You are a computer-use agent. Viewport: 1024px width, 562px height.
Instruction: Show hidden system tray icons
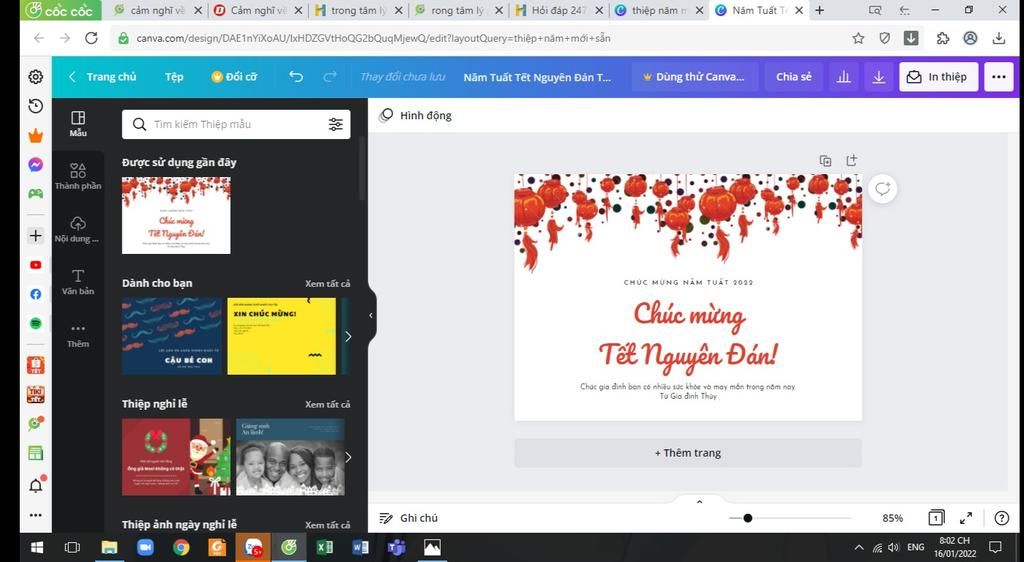click(x=859, y=547)
